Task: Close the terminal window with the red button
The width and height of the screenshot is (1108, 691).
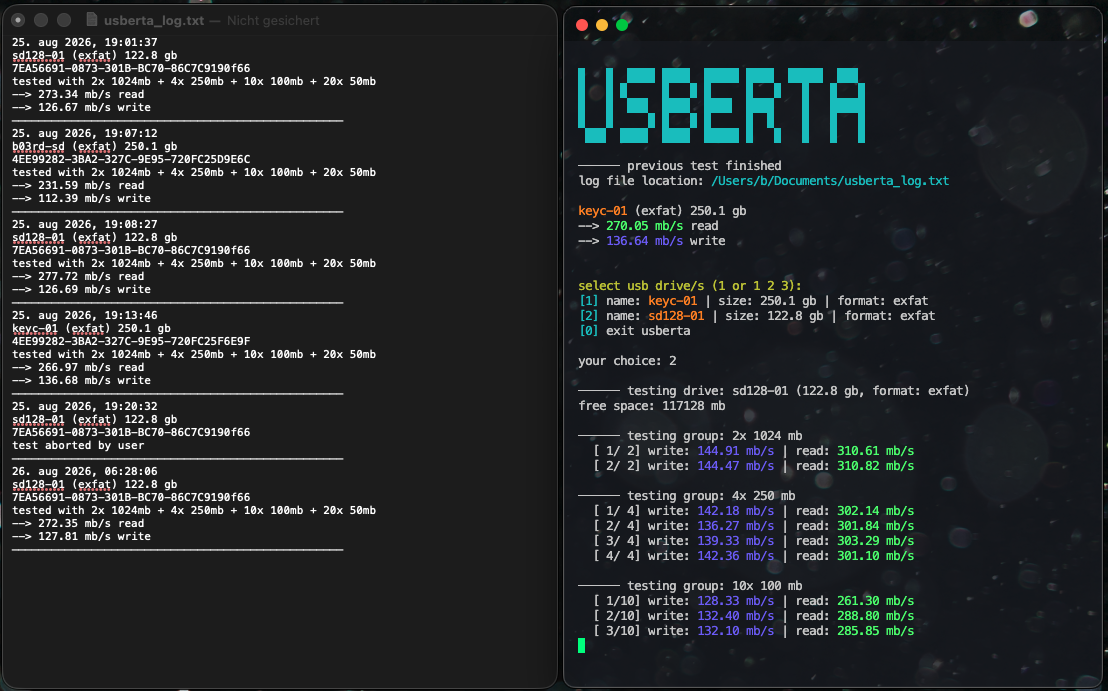Action: click(582, 25)
